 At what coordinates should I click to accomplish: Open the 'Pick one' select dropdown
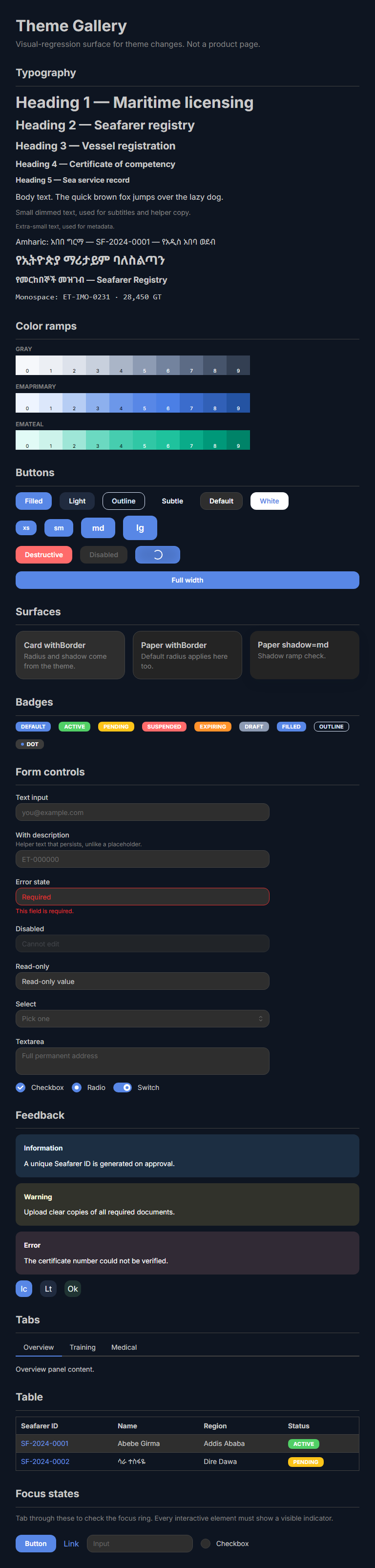(x=143, y=1018)
